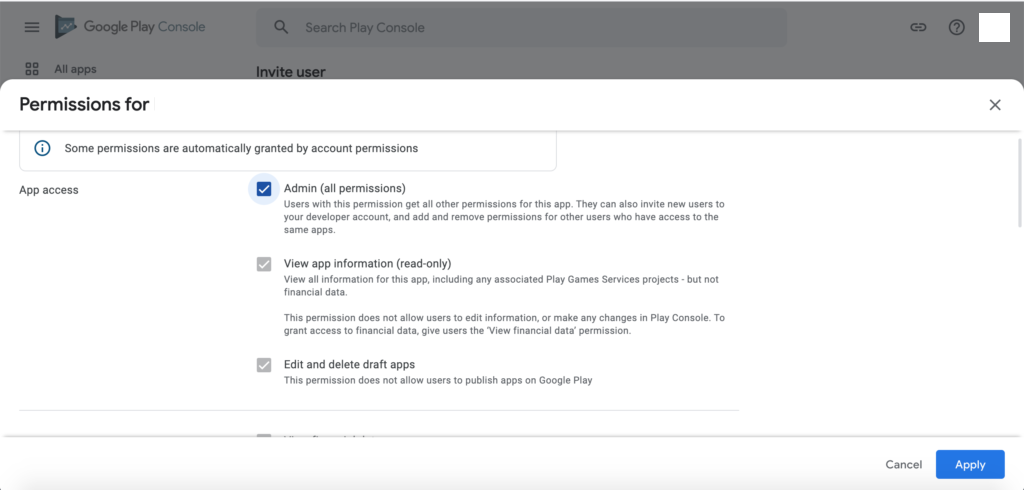
Task: Open the account avatar in top right
Action: tap(994, 27)
